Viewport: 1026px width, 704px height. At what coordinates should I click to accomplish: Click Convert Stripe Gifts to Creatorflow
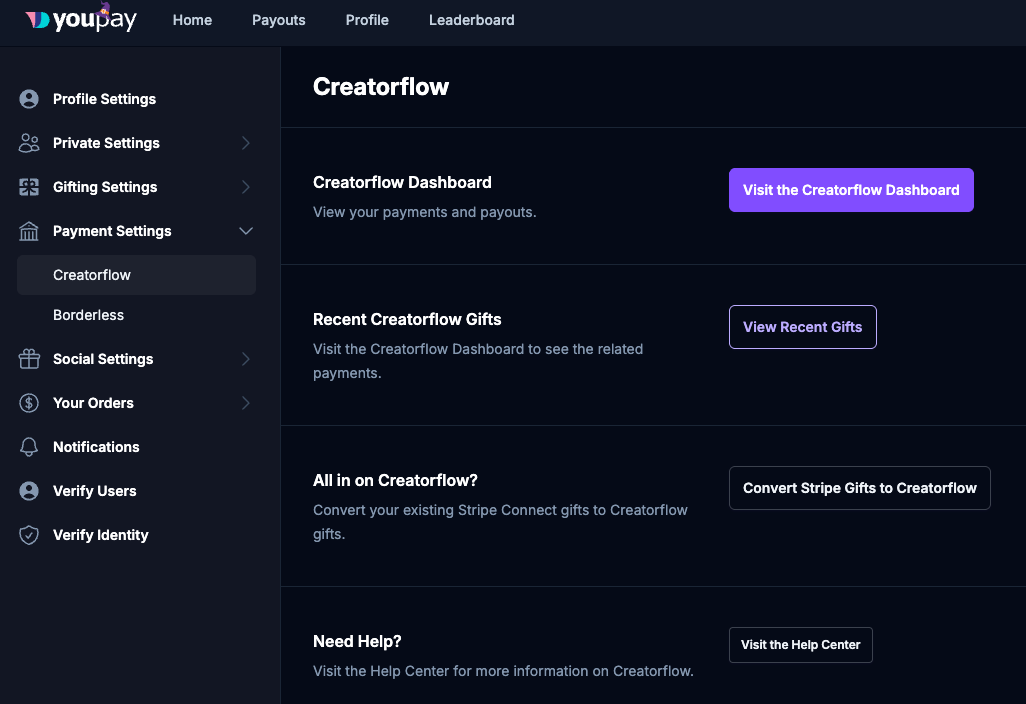click(860, 488)
